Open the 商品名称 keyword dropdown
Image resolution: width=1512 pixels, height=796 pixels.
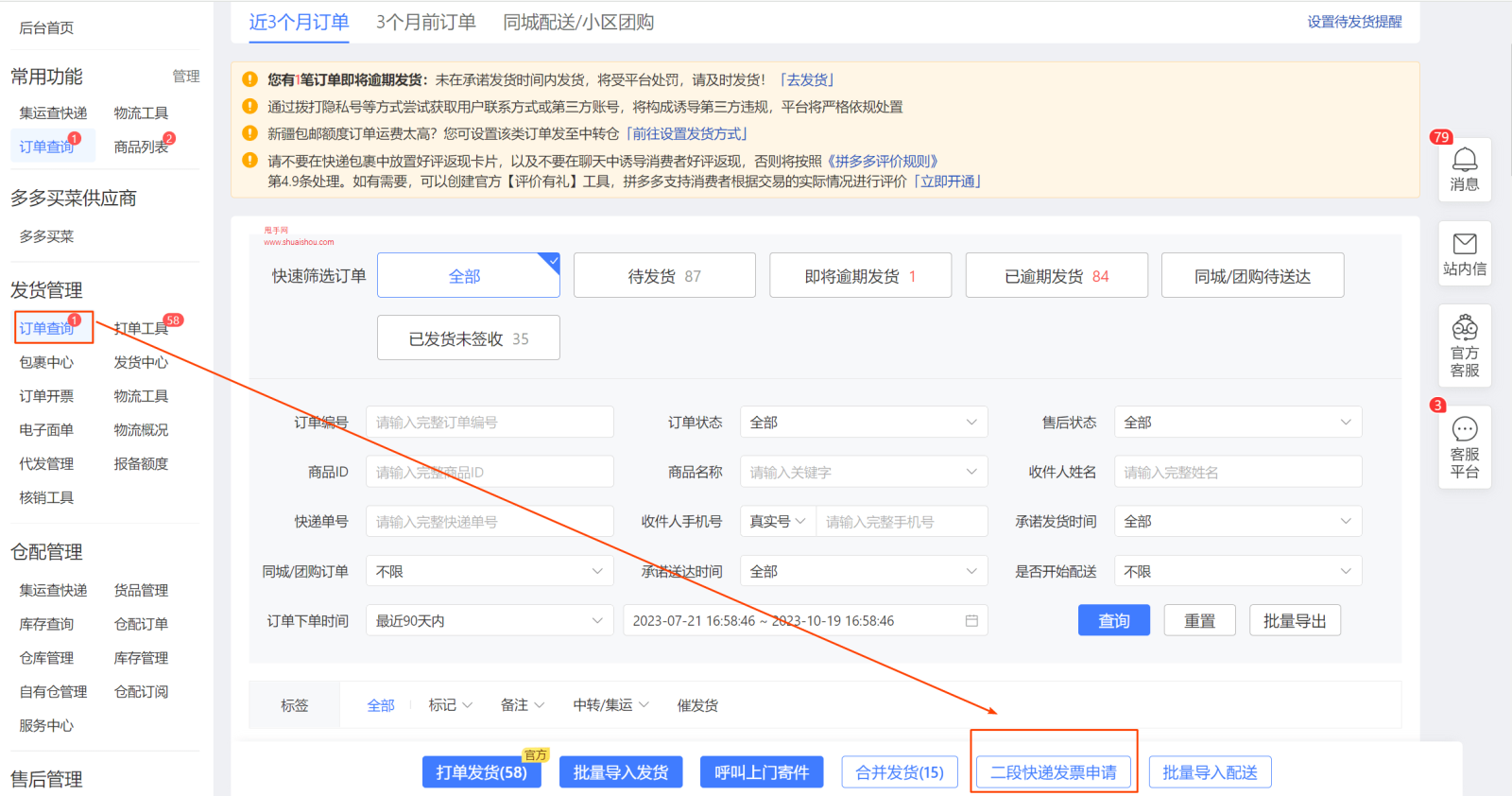[x=864, y=472]
